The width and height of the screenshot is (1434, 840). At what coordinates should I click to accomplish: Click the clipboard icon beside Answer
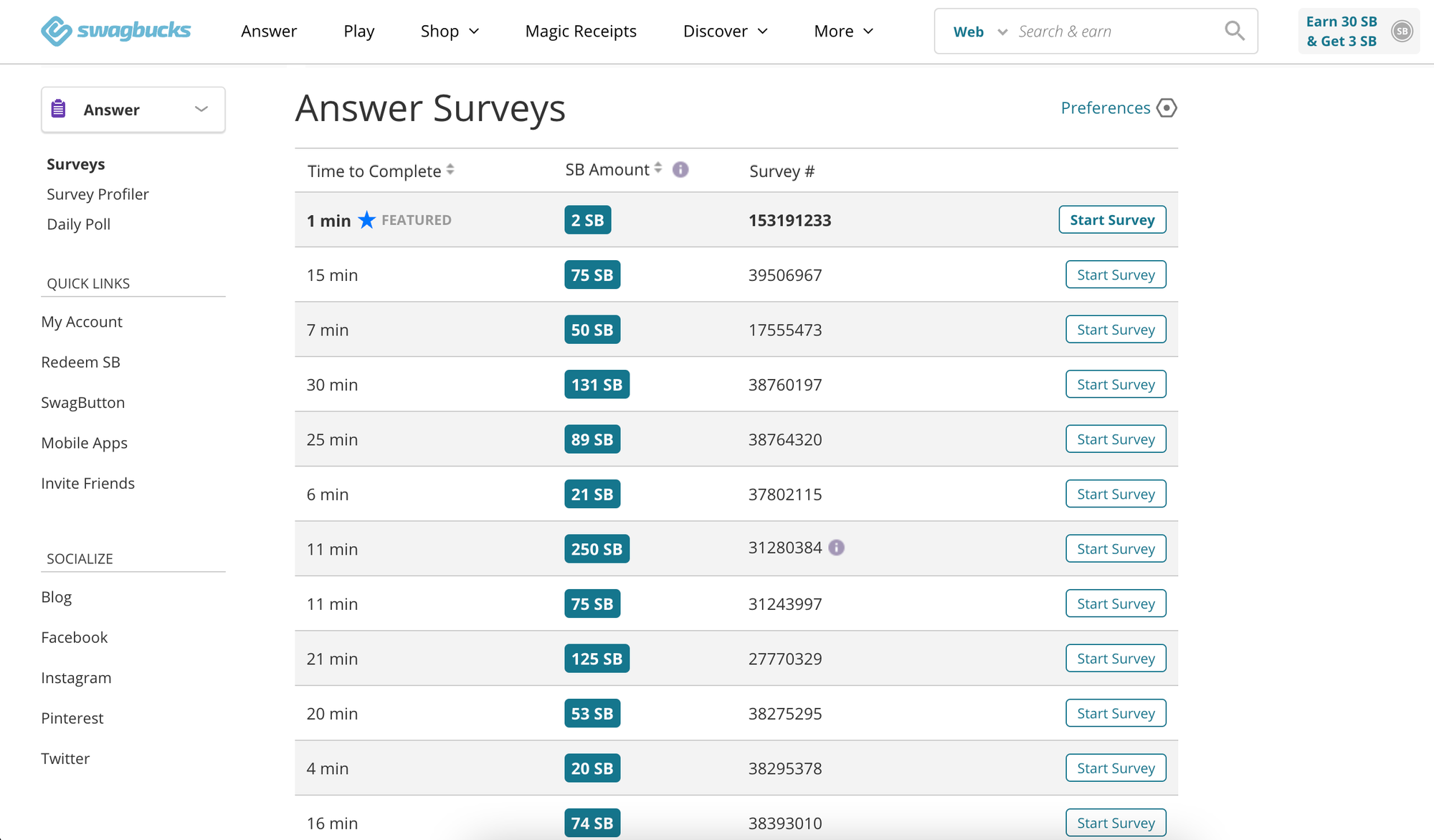(x=58, y=109)
